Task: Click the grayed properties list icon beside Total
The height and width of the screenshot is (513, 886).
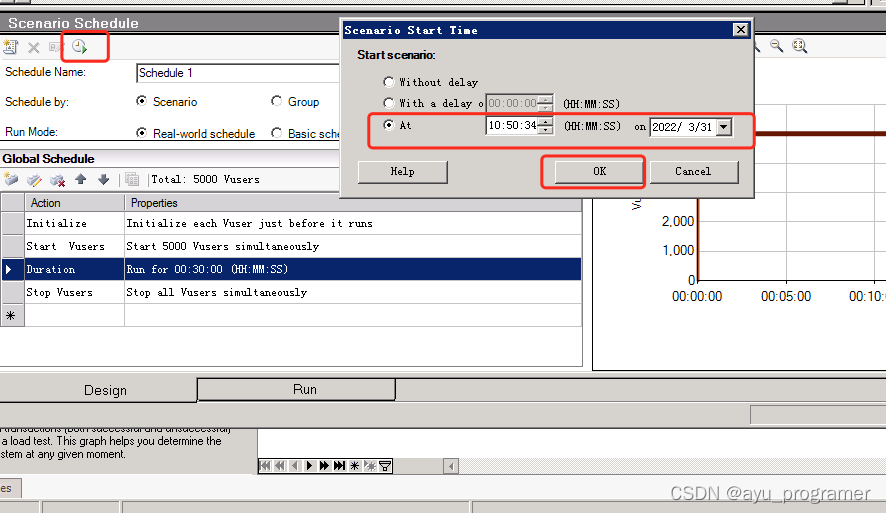Action: coord(132,180)
